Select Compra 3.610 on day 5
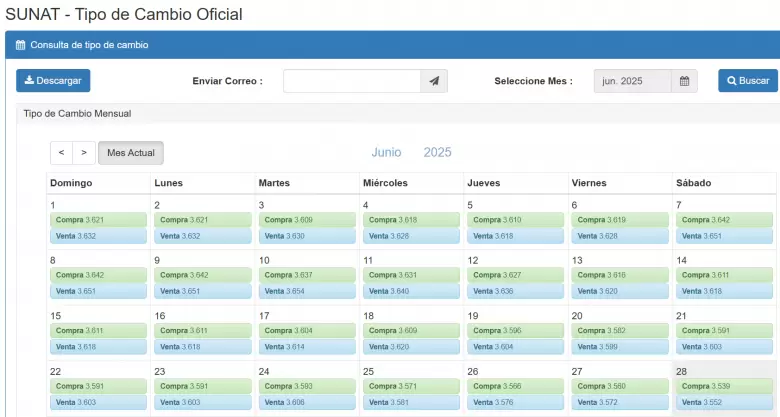 click(x=516, y=220)
